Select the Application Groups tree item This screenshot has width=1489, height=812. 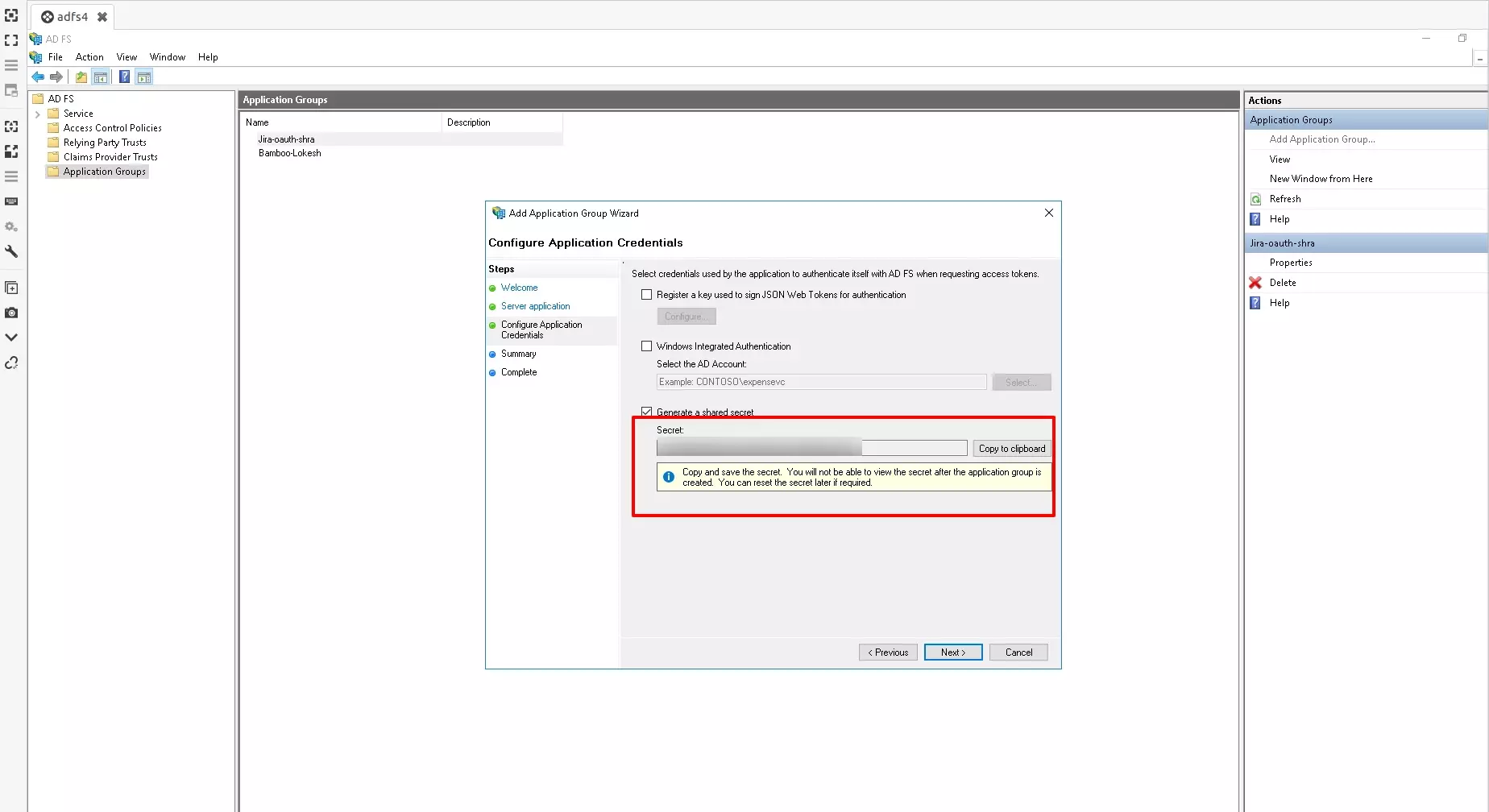104,171
